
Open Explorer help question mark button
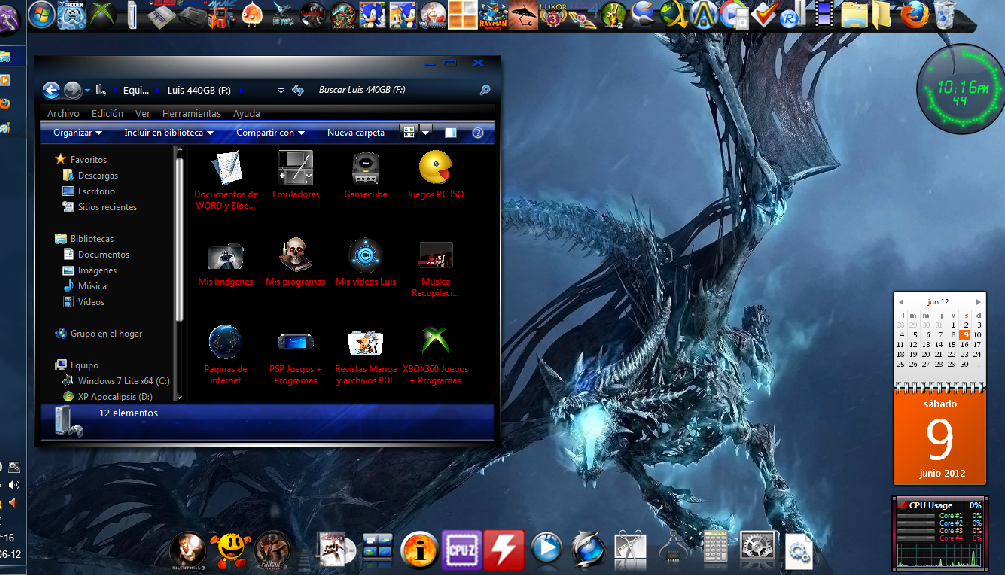pos(478,133)
